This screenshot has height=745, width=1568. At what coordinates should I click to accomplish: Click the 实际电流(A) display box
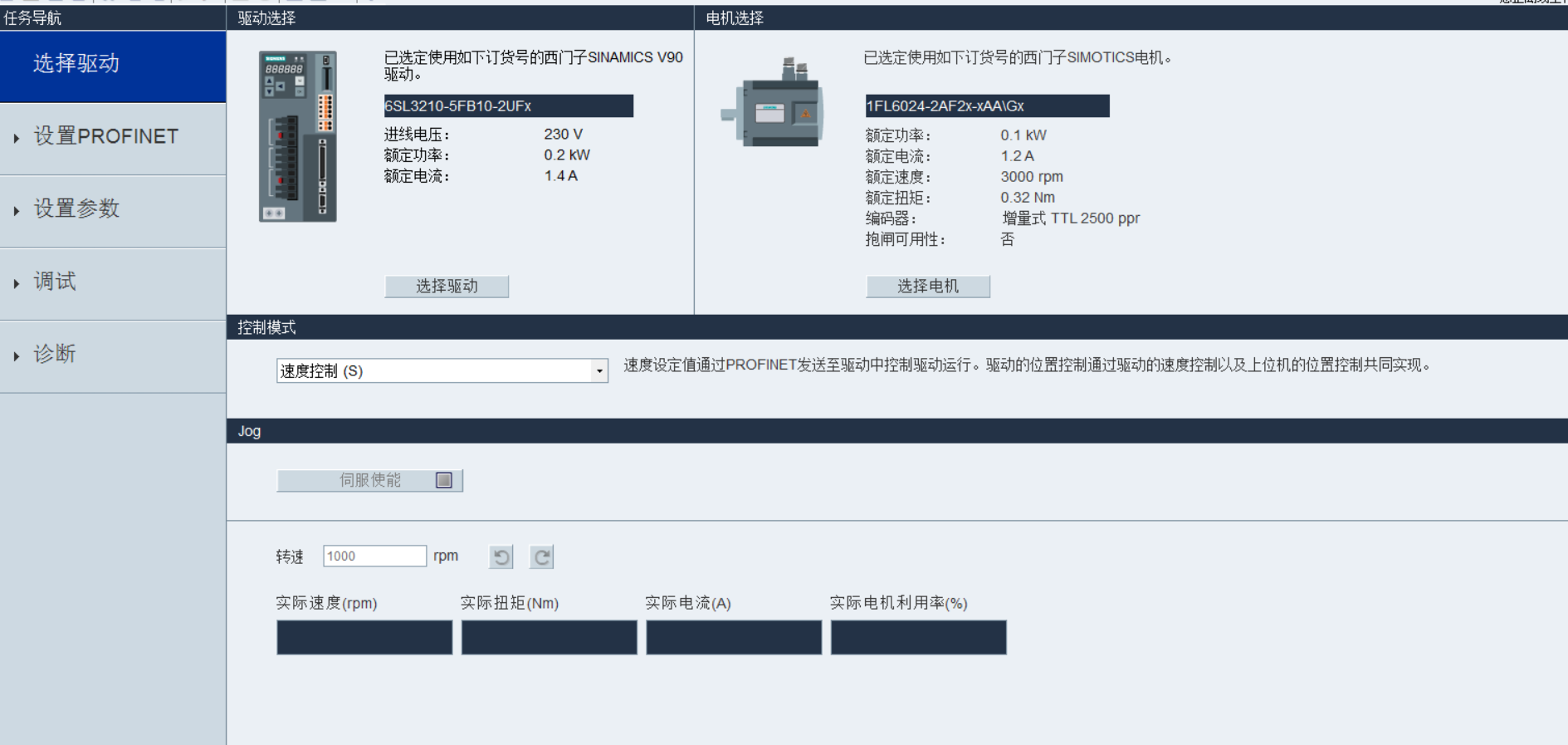(x=734, y=637)
